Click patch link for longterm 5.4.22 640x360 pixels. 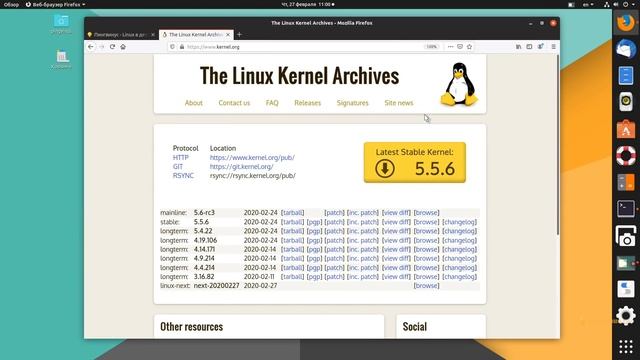(334, 231)
